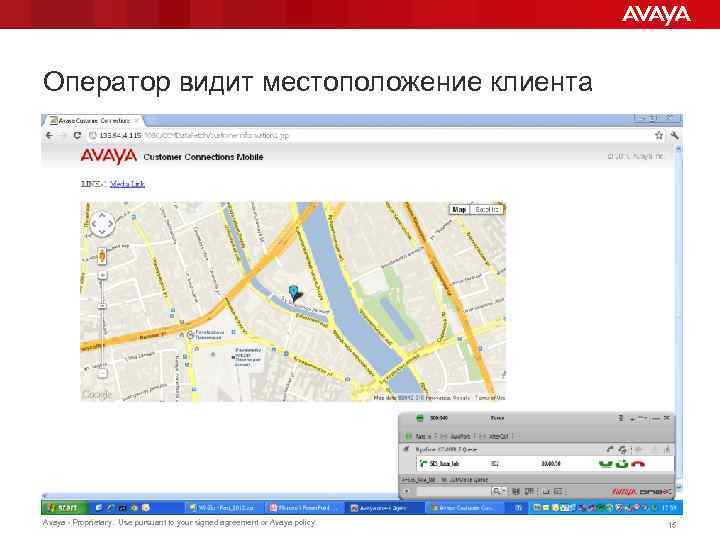Go back using the browser back arrow
The height and width of the screenshot is (540, 720).
click(50, 135)
